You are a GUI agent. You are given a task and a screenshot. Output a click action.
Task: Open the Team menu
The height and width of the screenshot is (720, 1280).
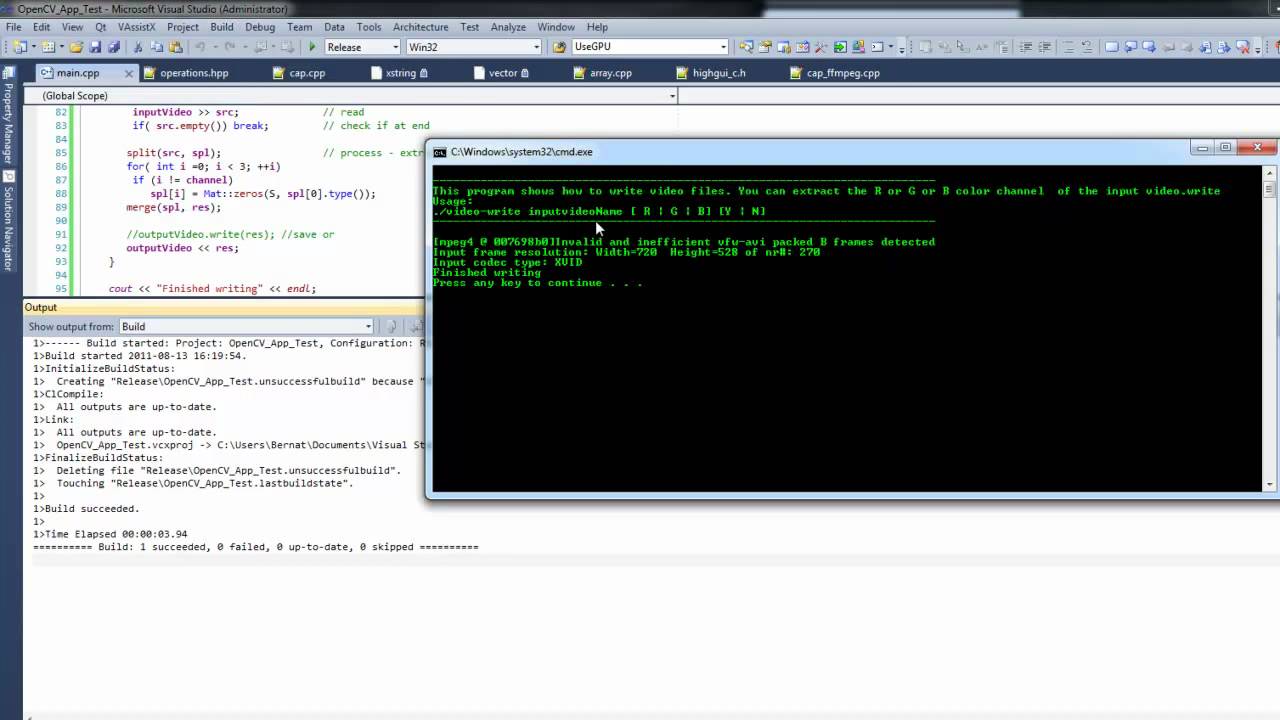point(300,27)
